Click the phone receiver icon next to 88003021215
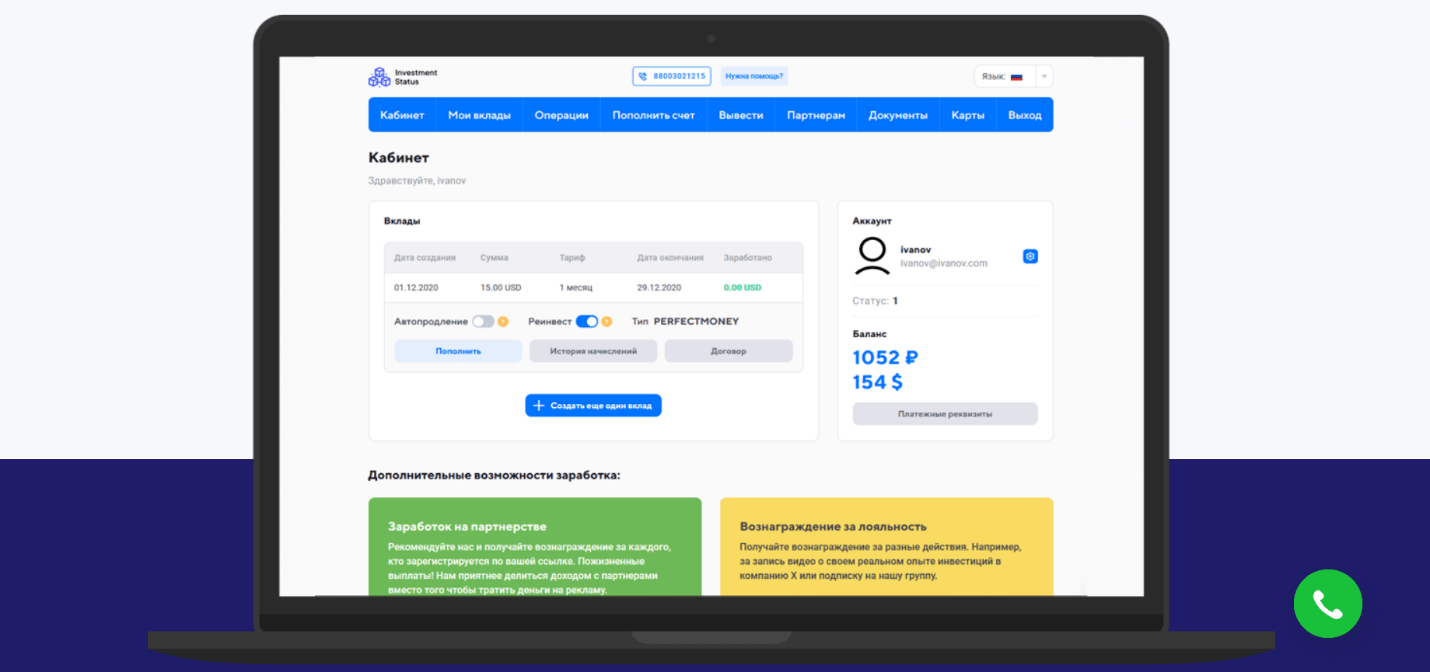Screen dimensions: 1430x672 (x=640, y=76)
